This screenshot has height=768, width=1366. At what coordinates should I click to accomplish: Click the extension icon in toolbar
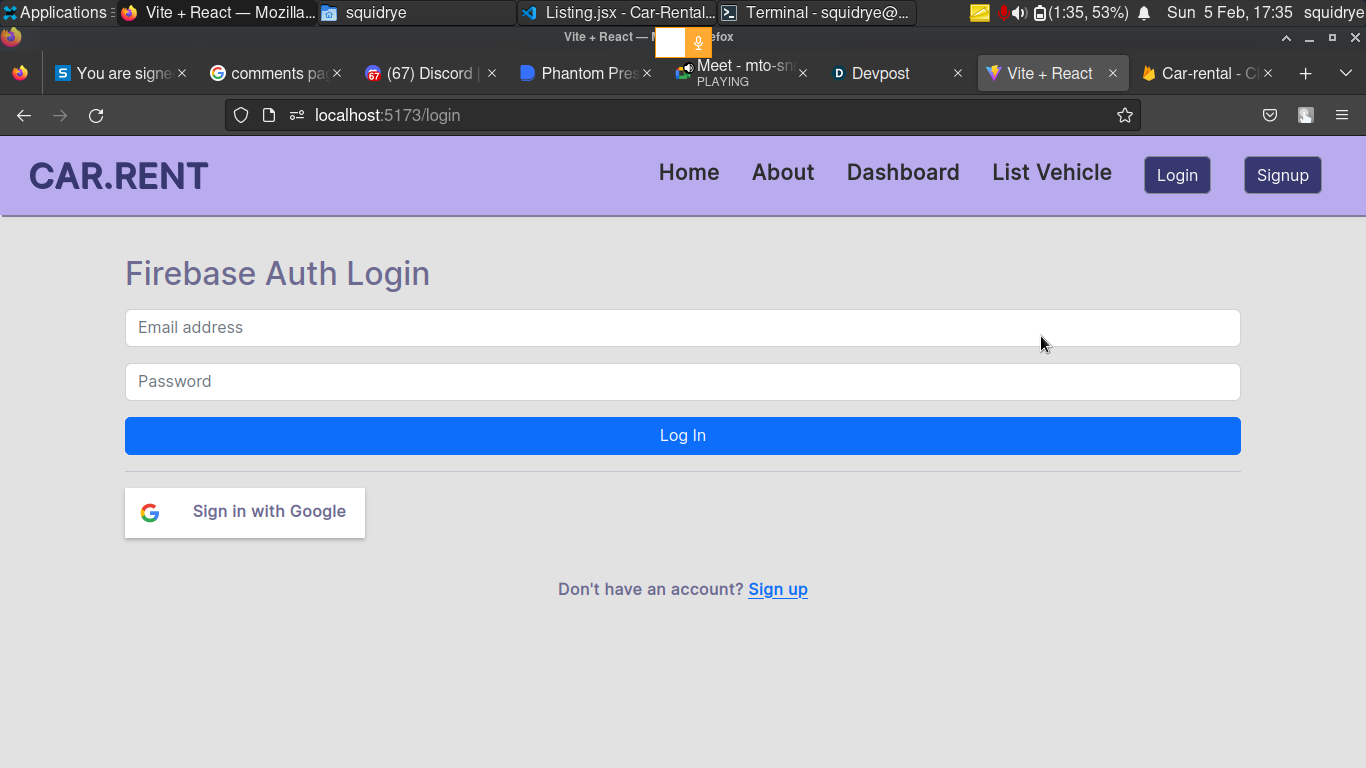(x=1306, y=115)
